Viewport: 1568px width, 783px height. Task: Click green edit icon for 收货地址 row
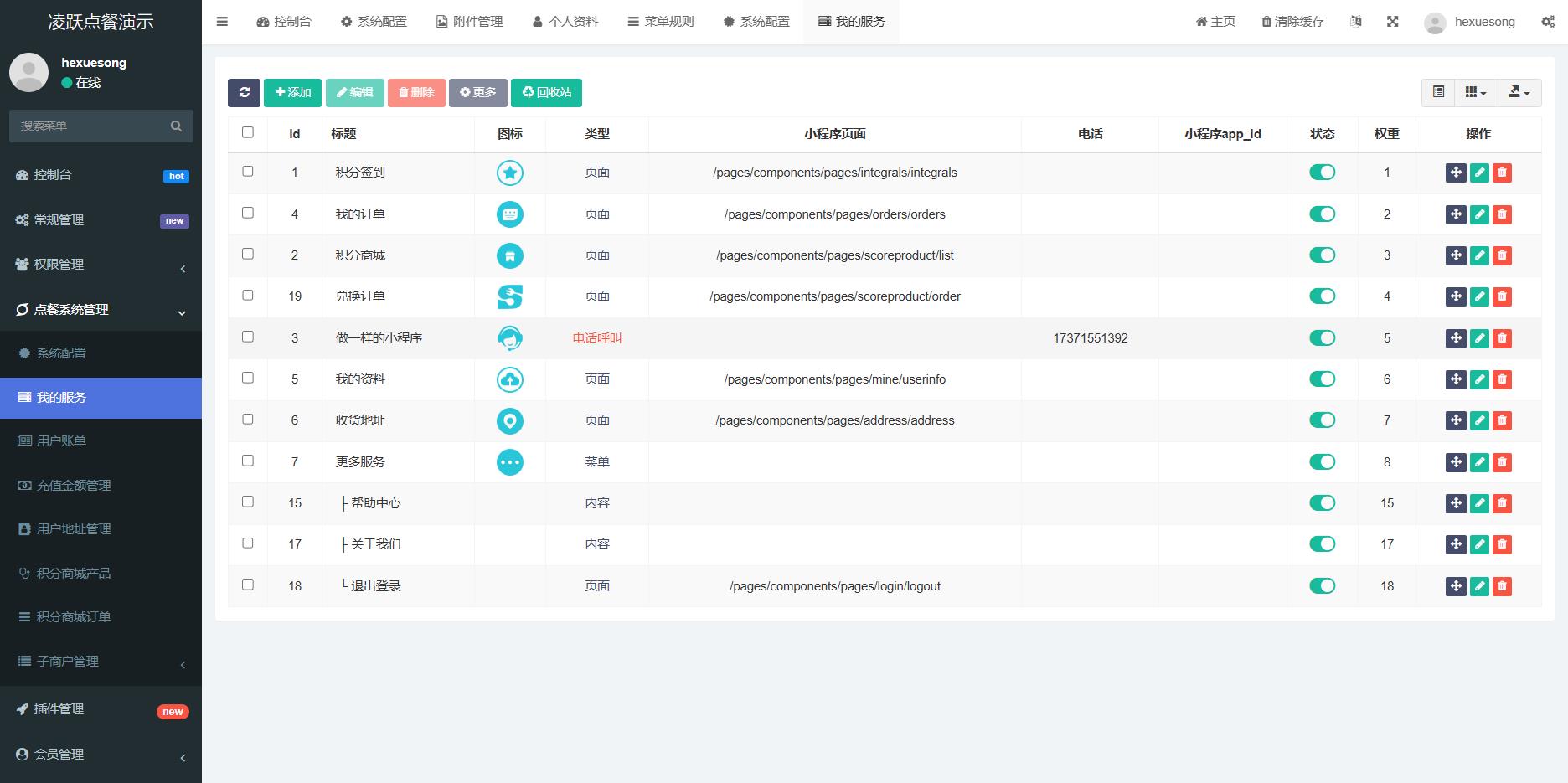pyautogui.click(x=1479, y=420)
